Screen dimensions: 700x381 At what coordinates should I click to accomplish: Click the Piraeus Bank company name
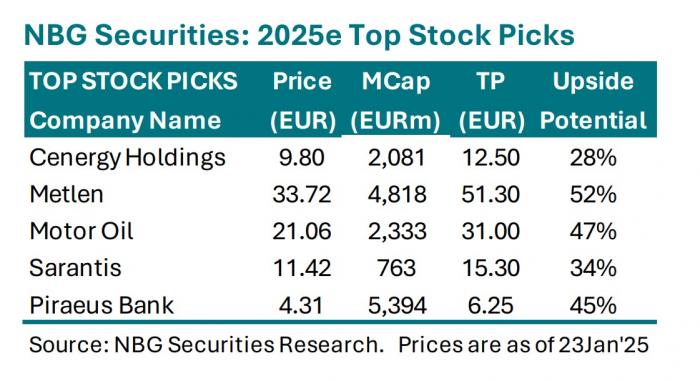[101, 306]
